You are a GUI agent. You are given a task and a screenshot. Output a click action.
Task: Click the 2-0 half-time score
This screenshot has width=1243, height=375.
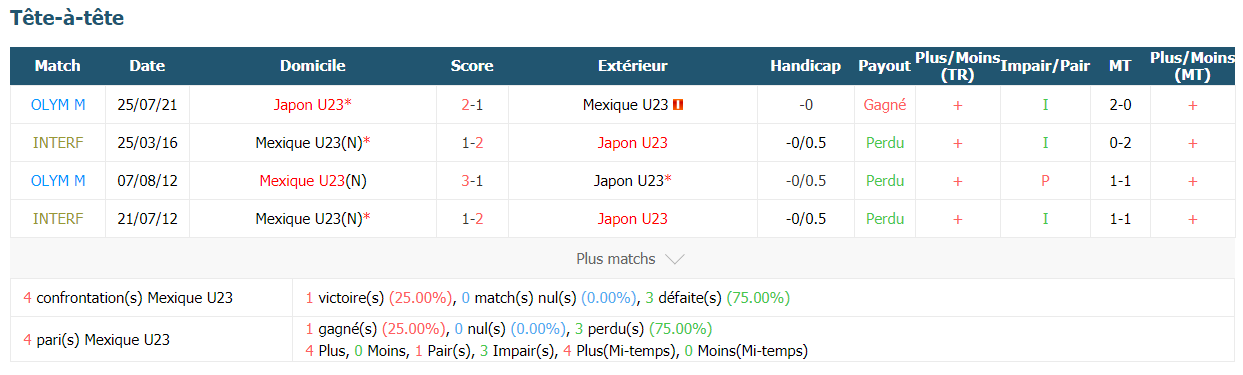click(x=1120, y=104)
